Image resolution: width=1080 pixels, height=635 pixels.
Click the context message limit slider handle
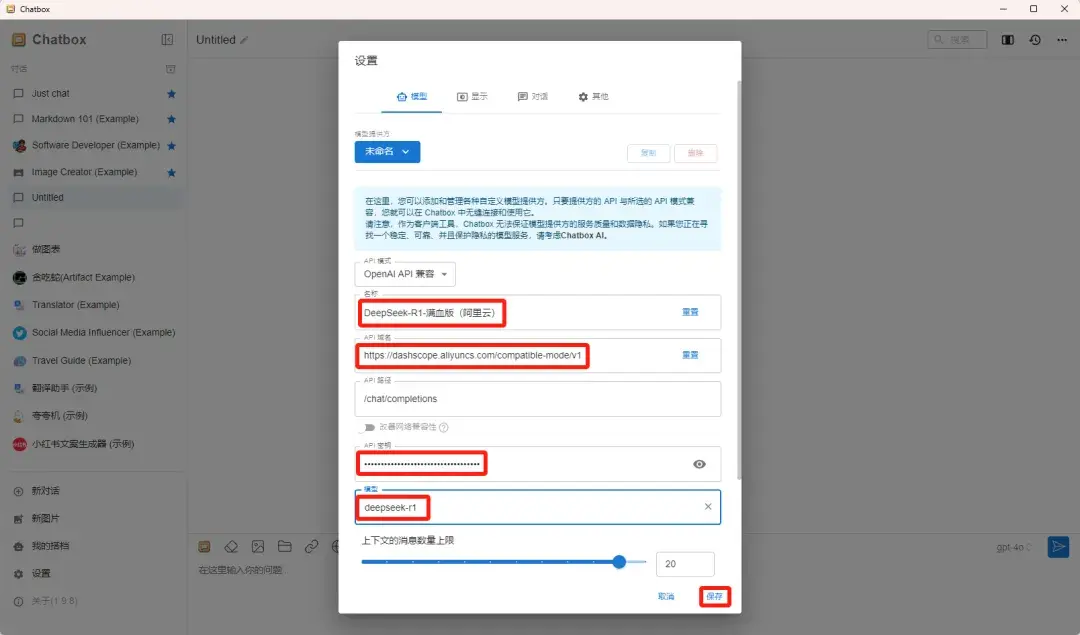(619, 562)
